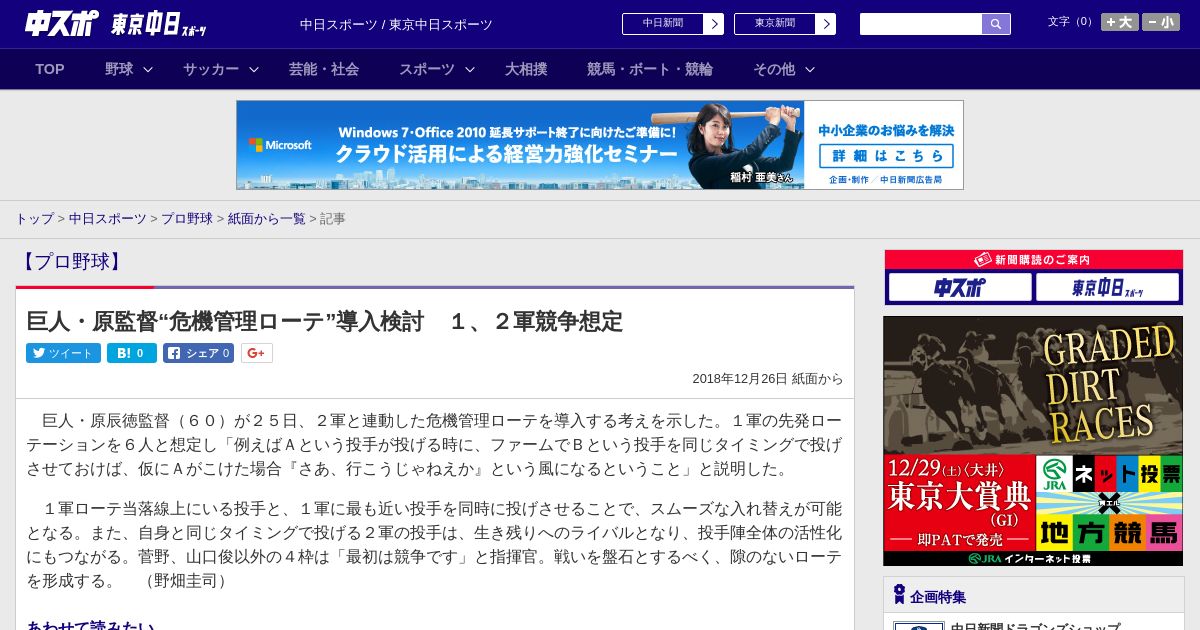The height and width of the screenshot is (630, 1200).
Task: Click あわせて読みたい heading
Action: click(91, 626)
